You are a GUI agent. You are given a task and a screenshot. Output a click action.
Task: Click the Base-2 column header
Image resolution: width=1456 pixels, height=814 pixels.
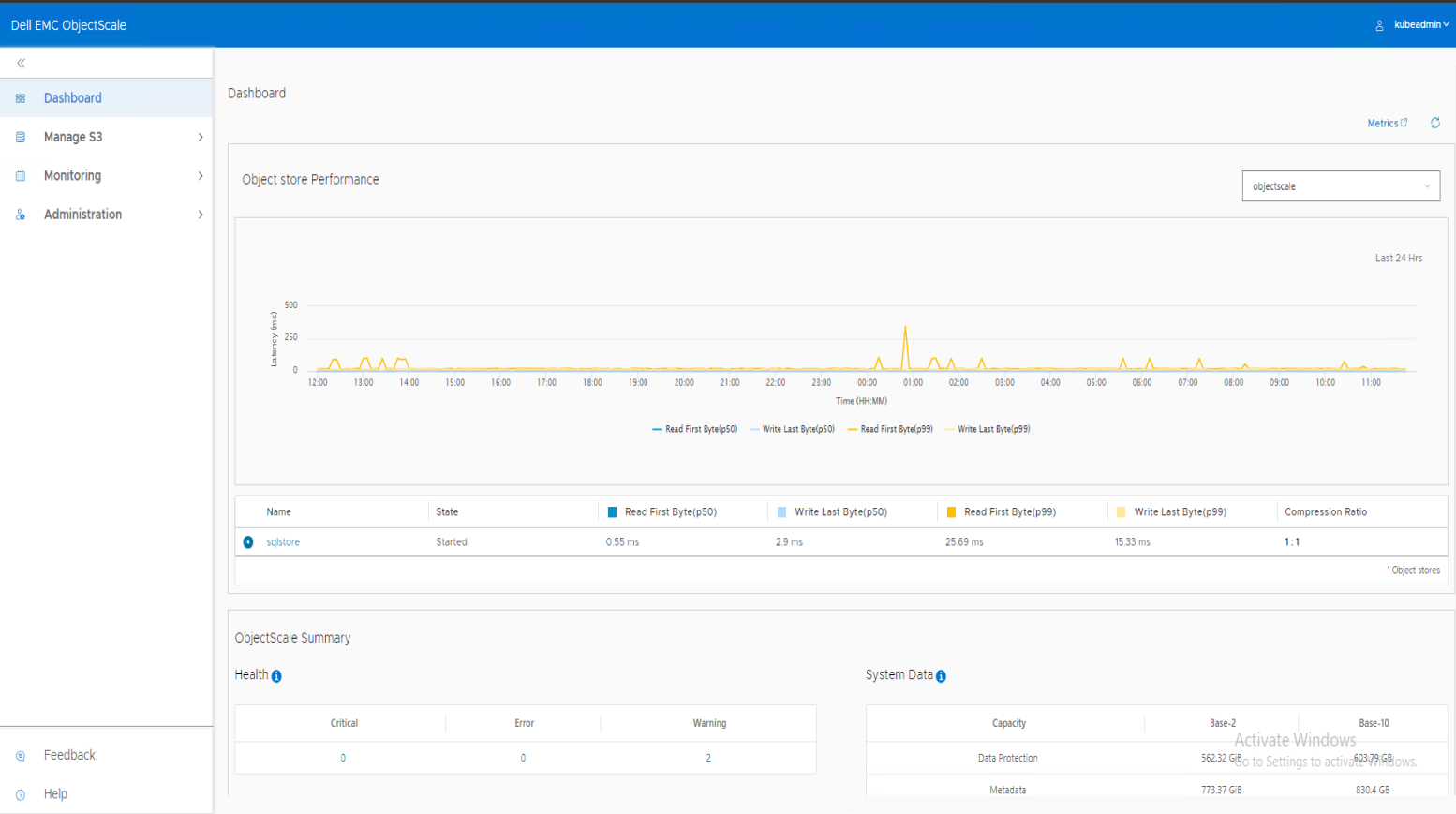pyautogui.click(x=1223, y=724)
